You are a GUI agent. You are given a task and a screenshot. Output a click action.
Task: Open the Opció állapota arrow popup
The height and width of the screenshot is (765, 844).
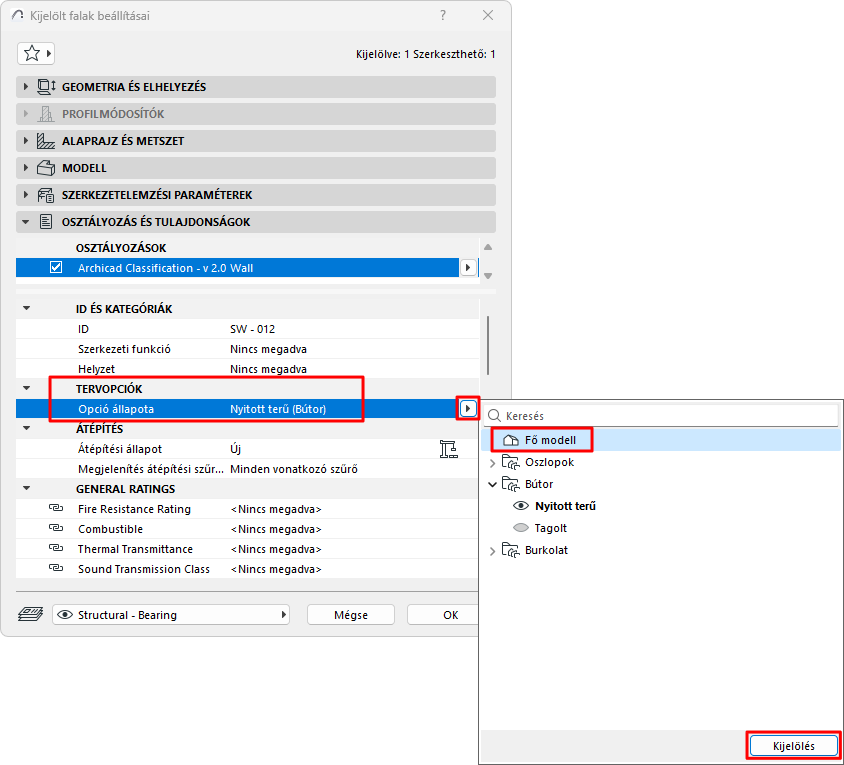(x=468, y=409)
